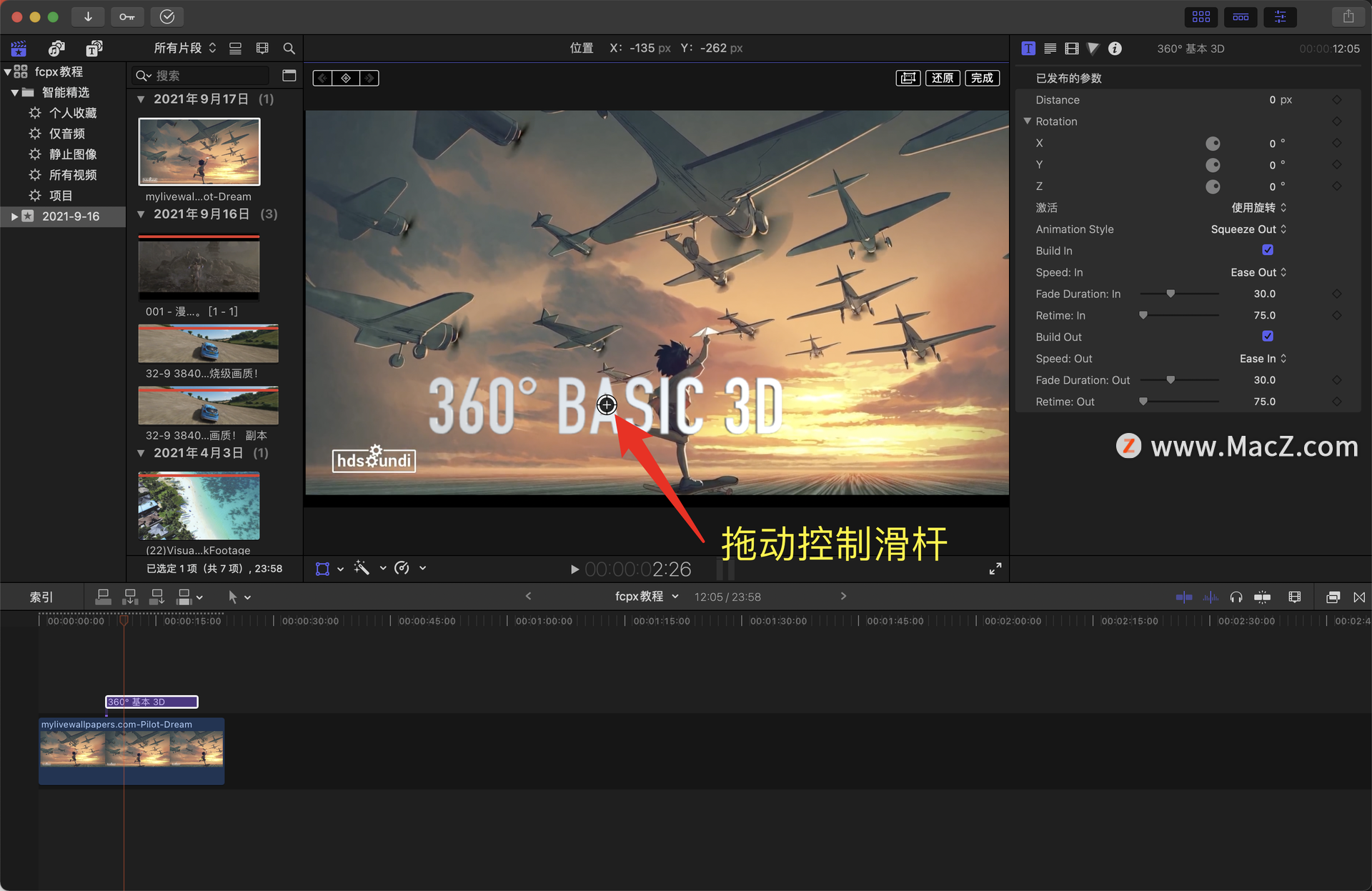Open Animation Style Squeeze Out dropdown
Screen dimensions: 1372x891
pyautogui.click(x=1248, y=229)
